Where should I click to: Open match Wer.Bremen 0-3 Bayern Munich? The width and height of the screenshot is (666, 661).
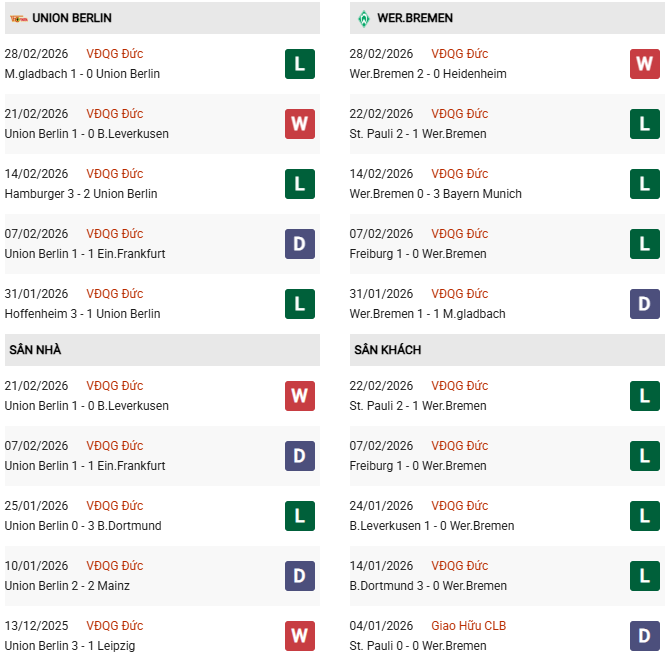tap(436, 194)
